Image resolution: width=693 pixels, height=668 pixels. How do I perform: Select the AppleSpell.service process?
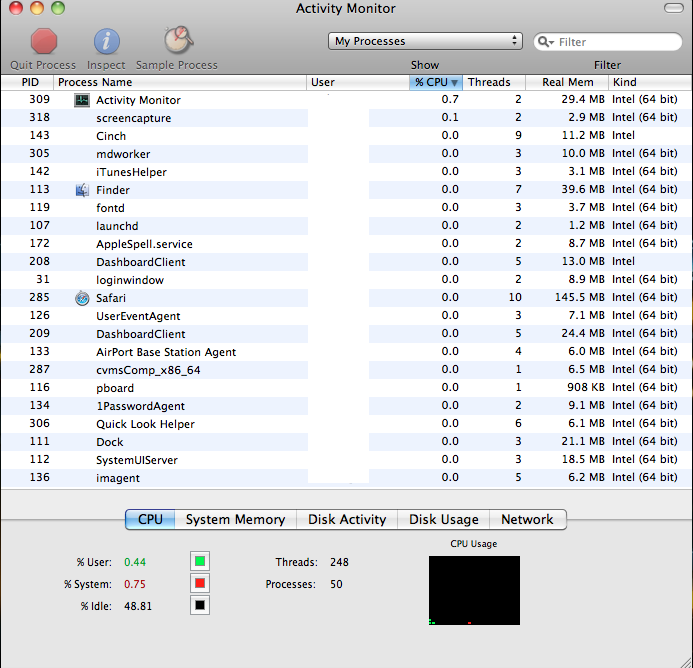346,244
